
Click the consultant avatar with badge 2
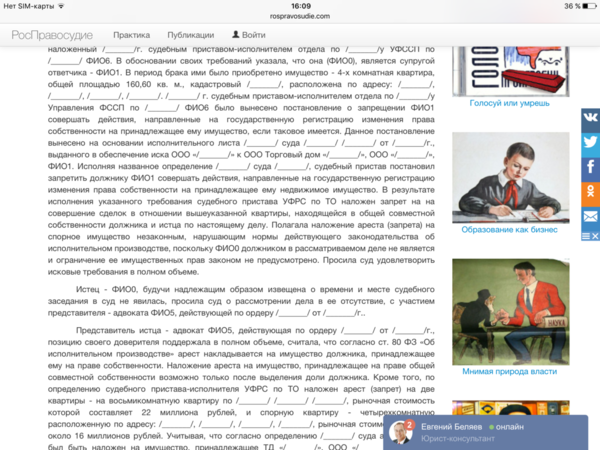pyautogui.click(x=401, y=432)
